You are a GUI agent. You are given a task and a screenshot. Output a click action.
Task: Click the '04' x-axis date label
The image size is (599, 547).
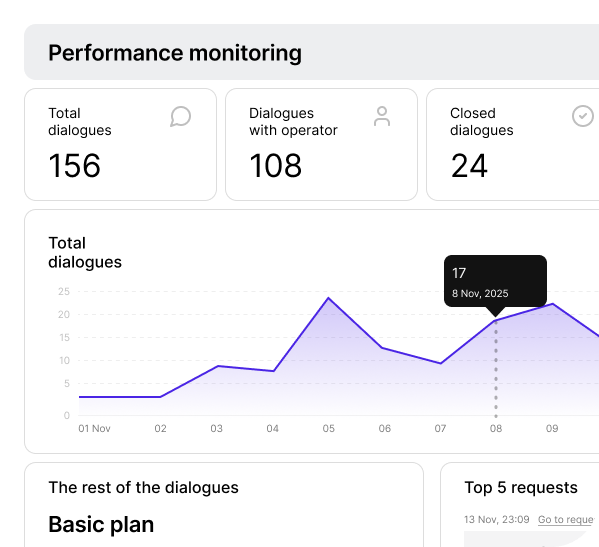[272, 429]
